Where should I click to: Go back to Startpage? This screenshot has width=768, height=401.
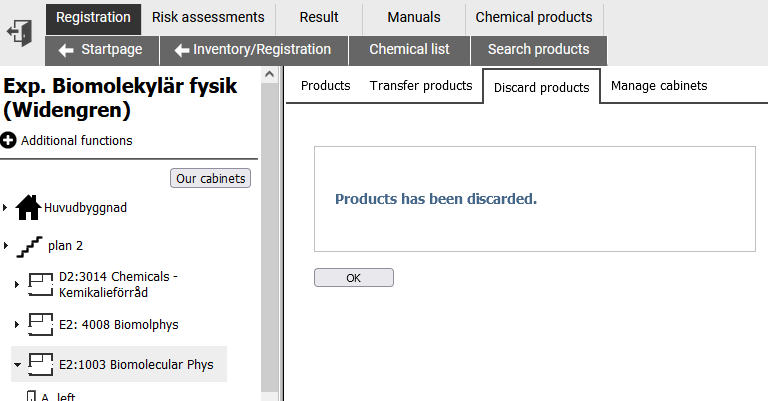click(x=101, y=49)
